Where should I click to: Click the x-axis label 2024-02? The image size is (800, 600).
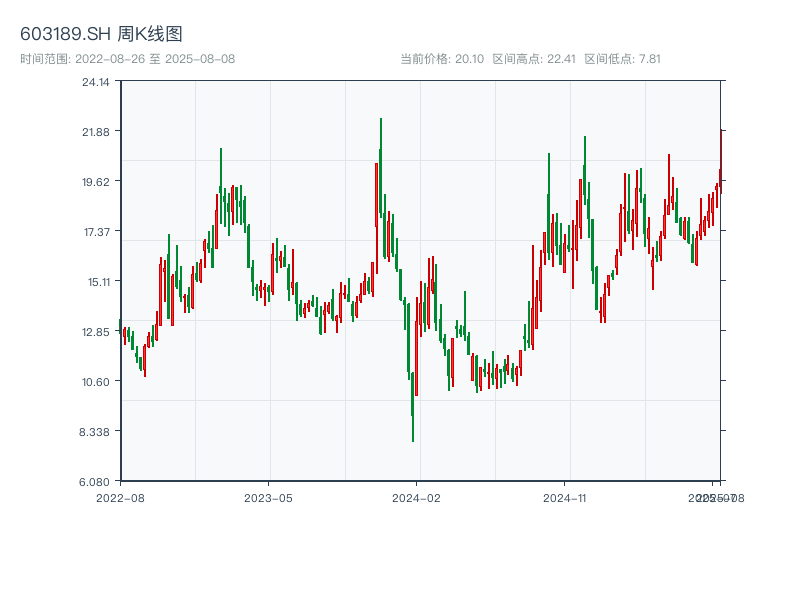416,498
